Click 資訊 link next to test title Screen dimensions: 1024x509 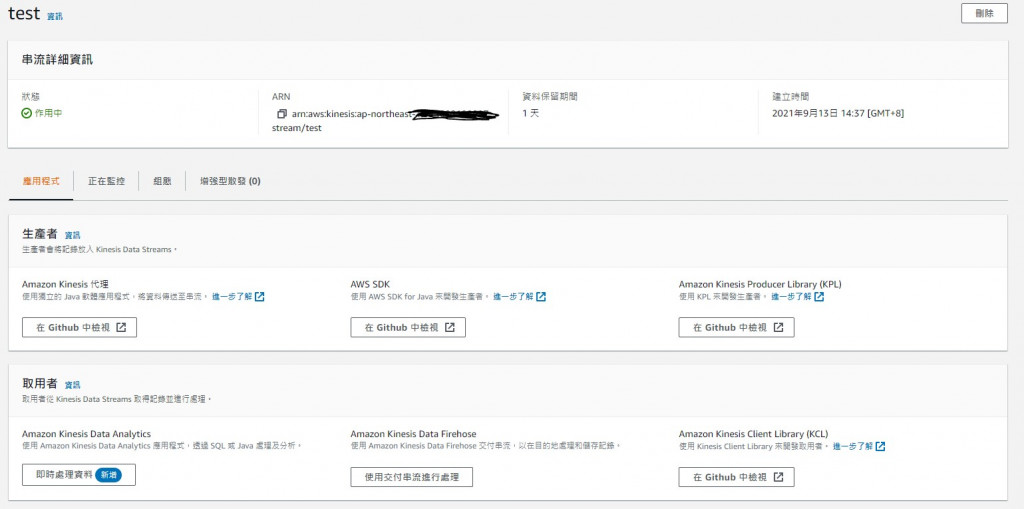[55, 16]
